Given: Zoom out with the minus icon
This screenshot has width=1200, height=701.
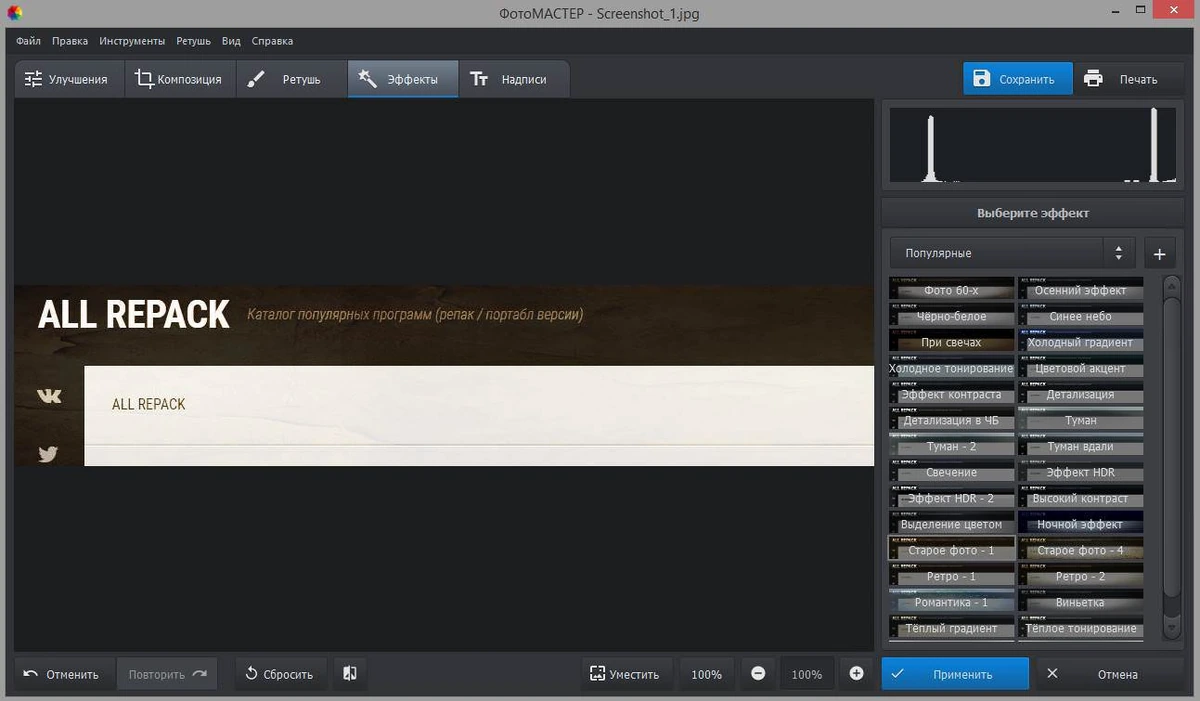Looking at the screenshot, I should pyautogui.click(x=758, y=674).
